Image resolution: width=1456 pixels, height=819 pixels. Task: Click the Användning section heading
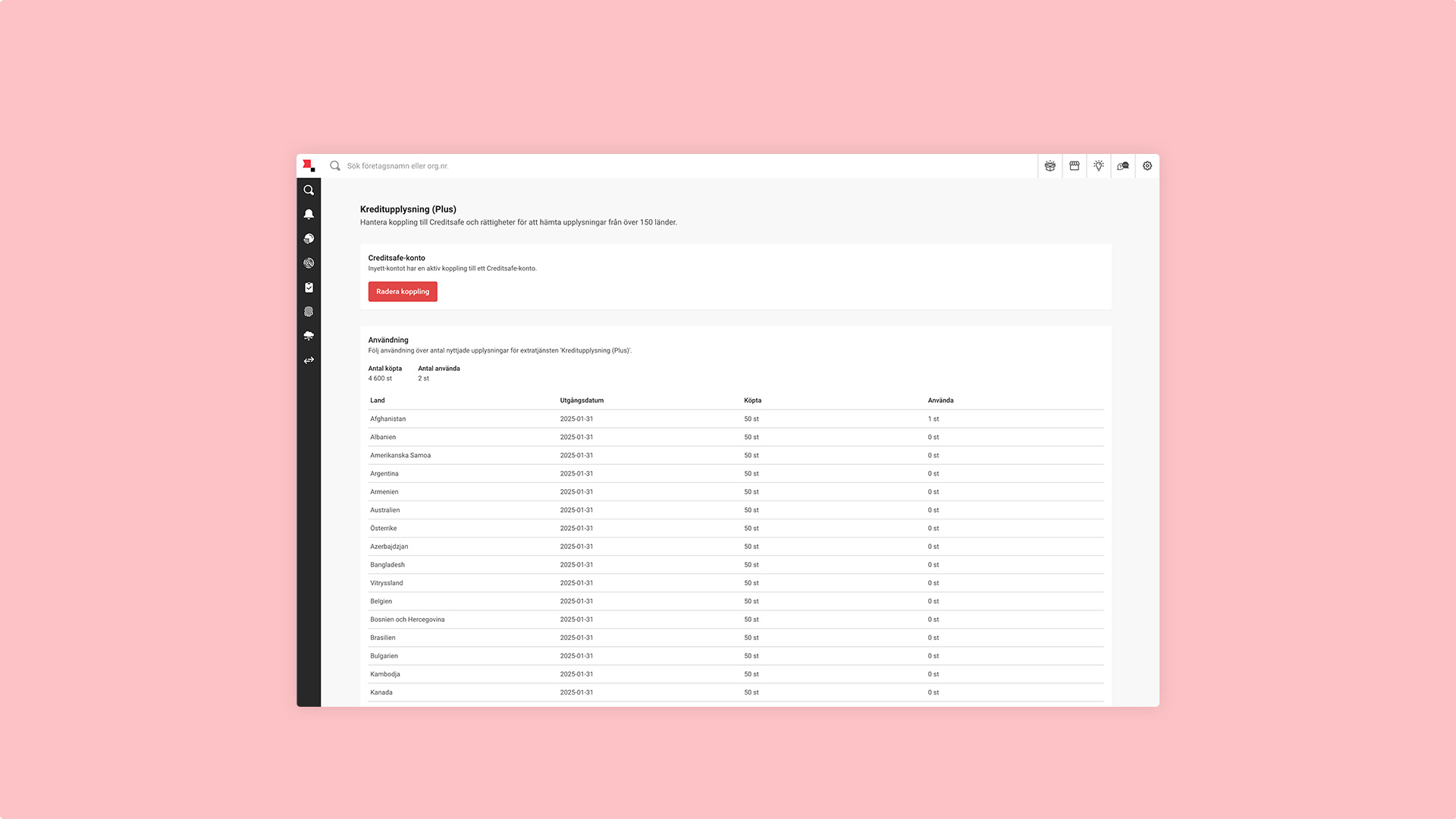pyautogui.click(x=388, y=340)
